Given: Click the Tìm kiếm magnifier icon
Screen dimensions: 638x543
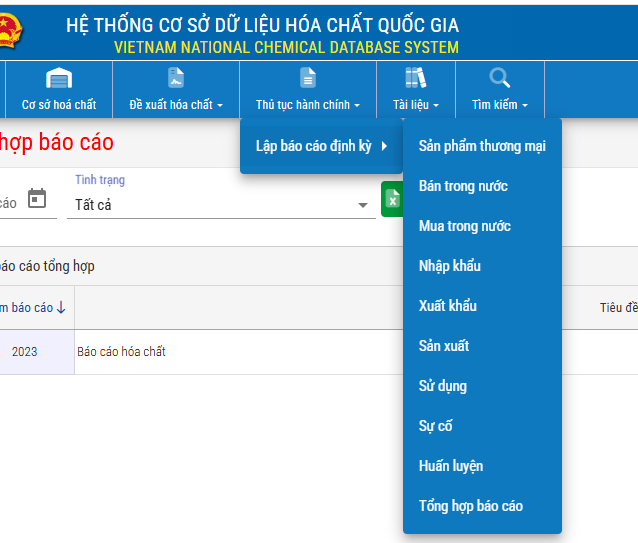Looking at the screenshot, I should click(x=499, y=79).
